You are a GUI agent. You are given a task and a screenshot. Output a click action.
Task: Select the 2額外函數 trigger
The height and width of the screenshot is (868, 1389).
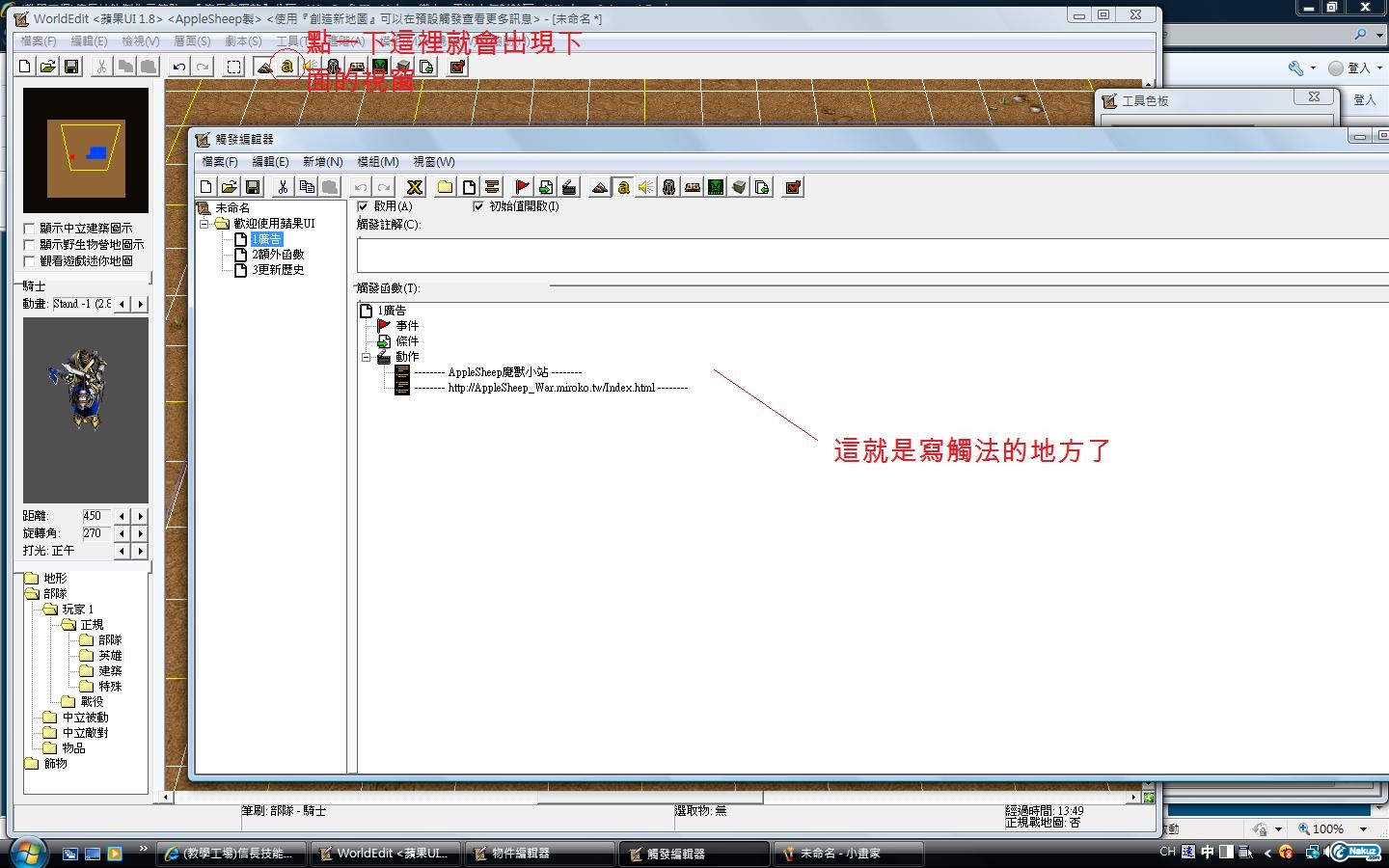pyautogui.click(x=278, y=255)
